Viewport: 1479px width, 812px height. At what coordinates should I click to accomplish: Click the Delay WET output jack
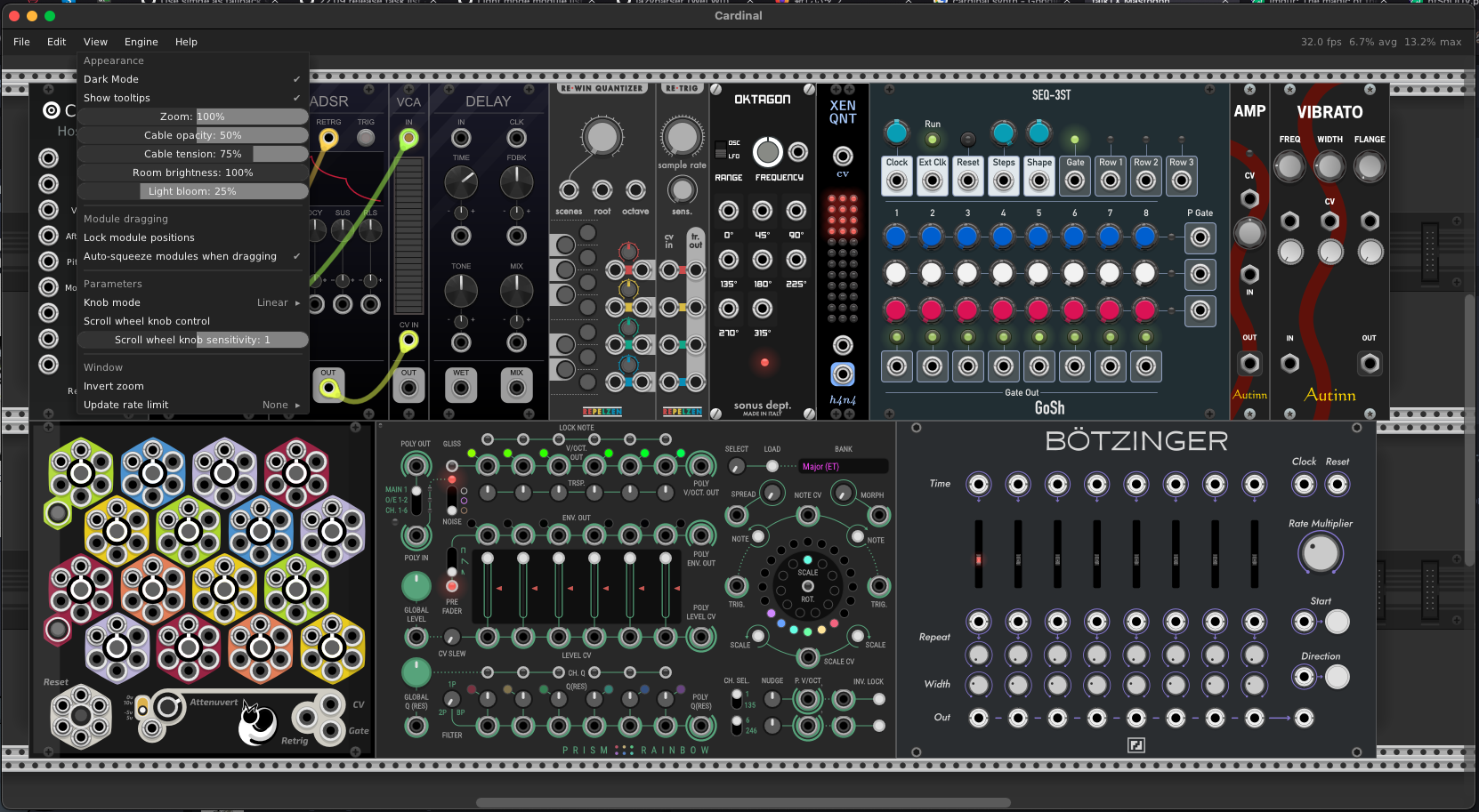coord(461,388)
